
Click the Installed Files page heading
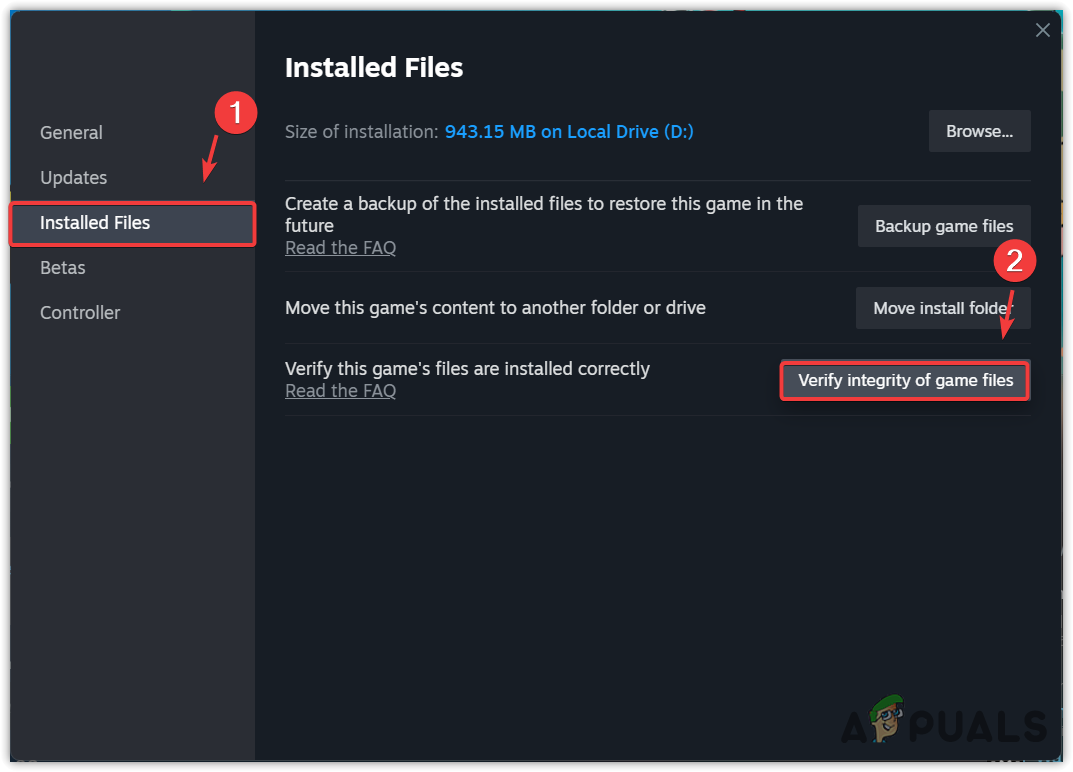coord(374,68)
